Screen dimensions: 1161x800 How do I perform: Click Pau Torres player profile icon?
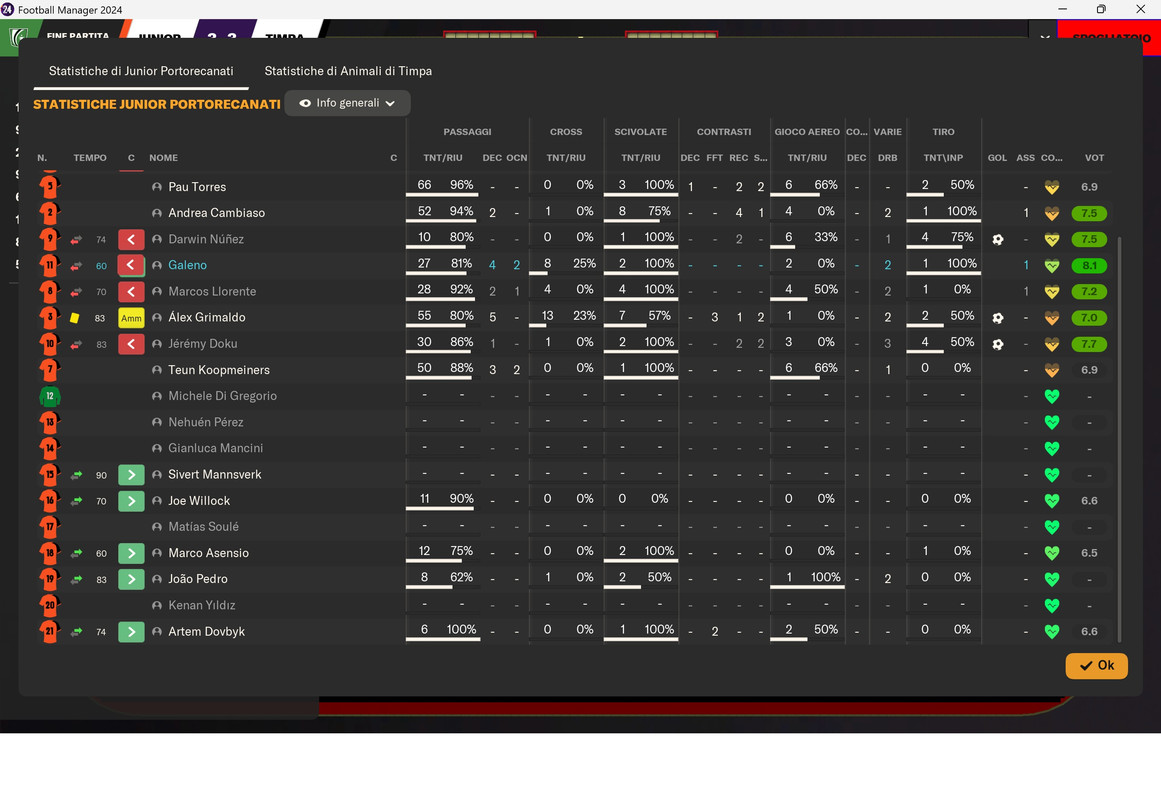pyautogui.click(x=157, y=187)
